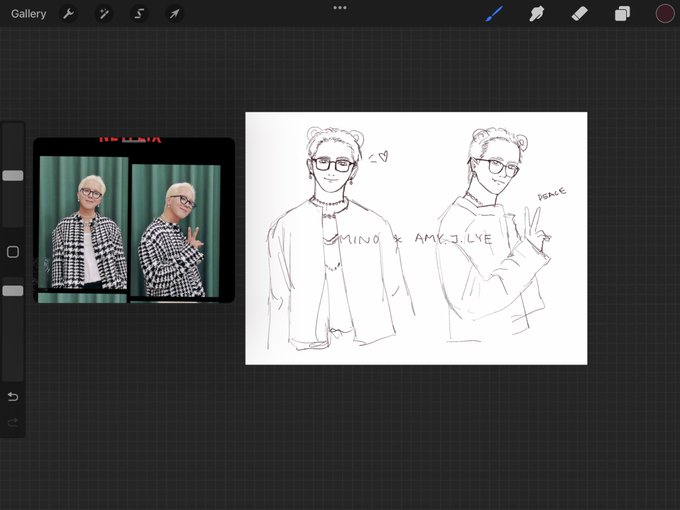Select the Brush tool
This screenshot has width=680, height=510.
tap(494, 14)
